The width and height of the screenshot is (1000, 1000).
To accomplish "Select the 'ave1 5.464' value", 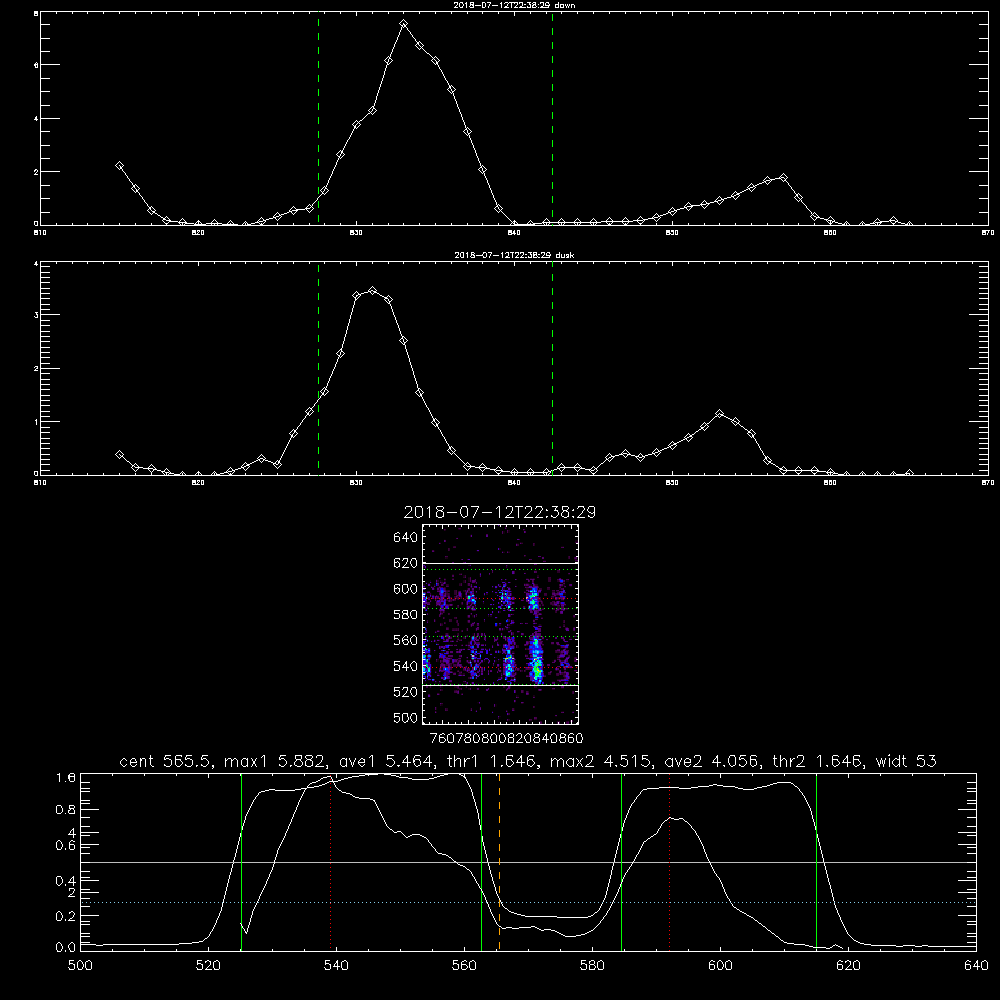I will click(387, 761).
